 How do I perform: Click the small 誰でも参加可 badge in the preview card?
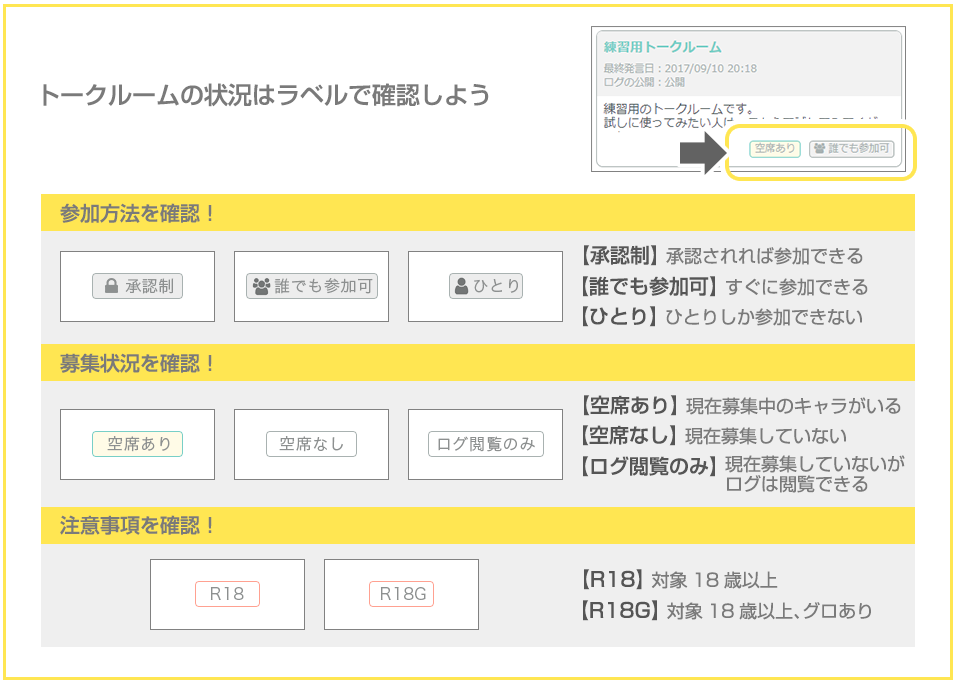851,149
